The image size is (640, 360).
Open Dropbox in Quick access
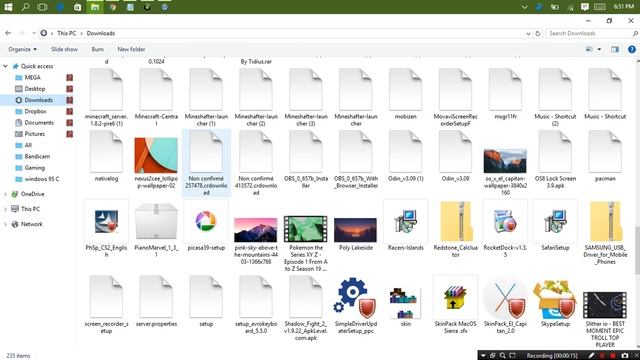(x=36, y=111)
